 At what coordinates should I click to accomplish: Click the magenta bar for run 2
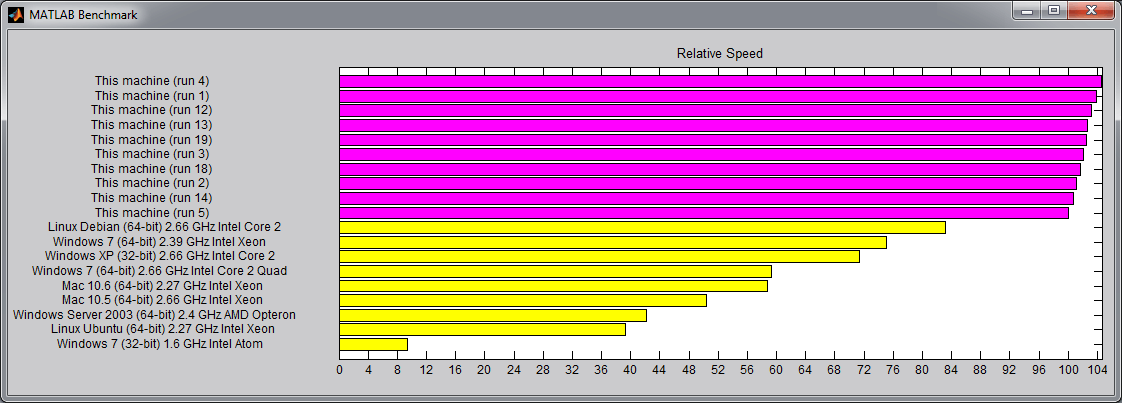pyautogui.click(x=708, y=183)
